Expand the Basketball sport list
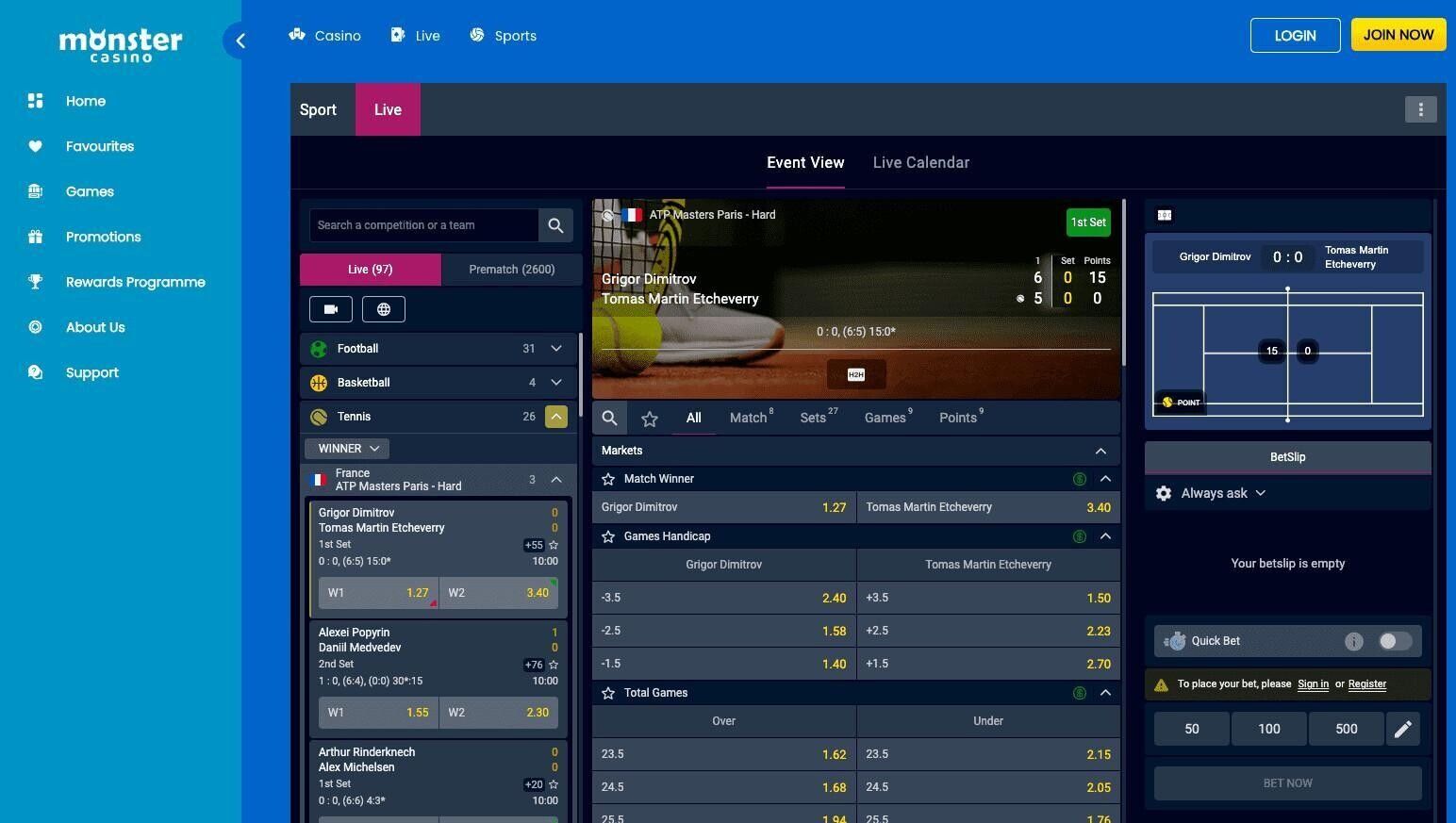This screenshot has width=1456, height=823. 556,383
